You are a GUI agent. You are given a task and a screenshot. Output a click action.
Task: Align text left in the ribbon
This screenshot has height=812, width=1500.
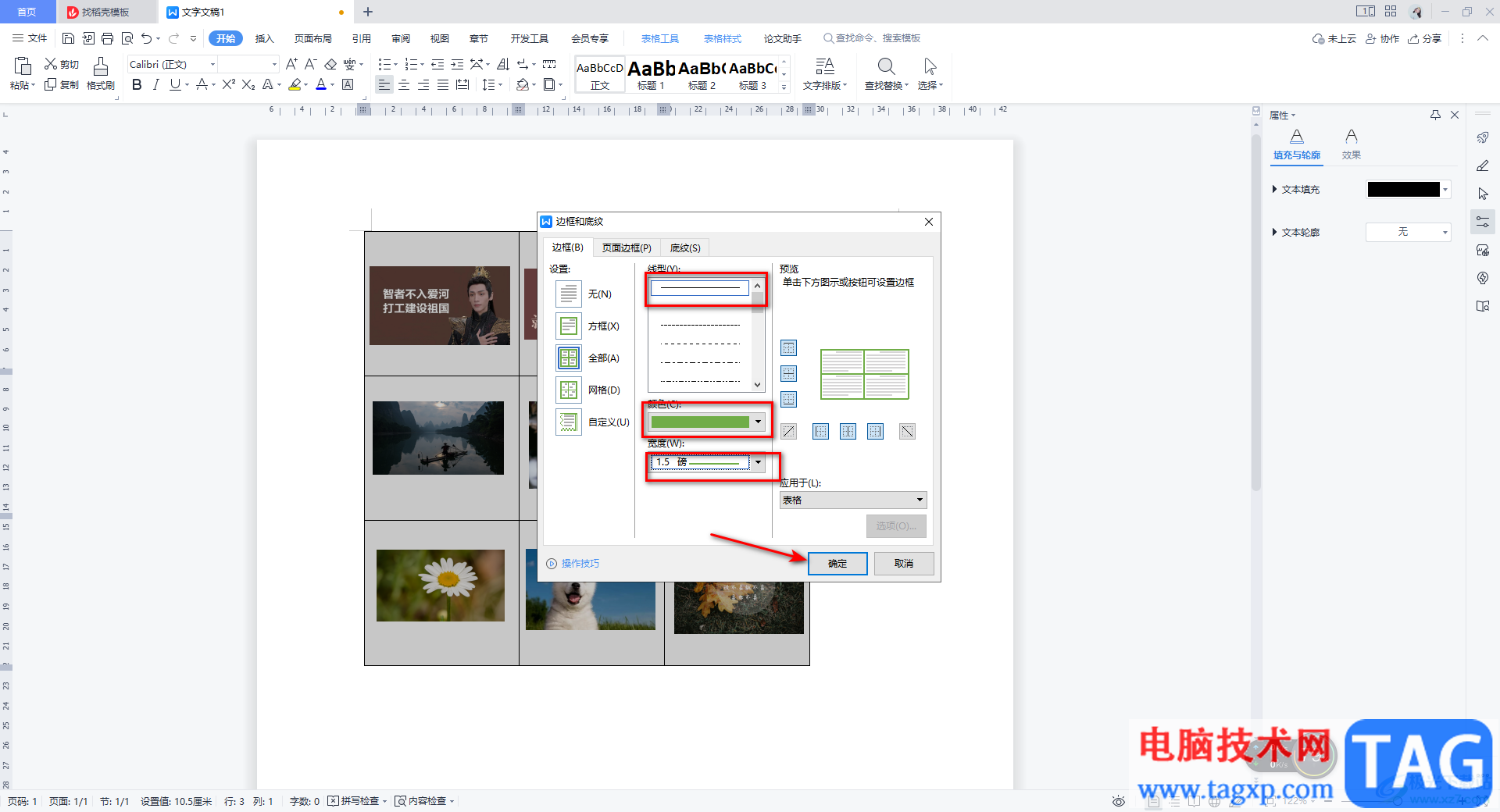pos(384,84)
